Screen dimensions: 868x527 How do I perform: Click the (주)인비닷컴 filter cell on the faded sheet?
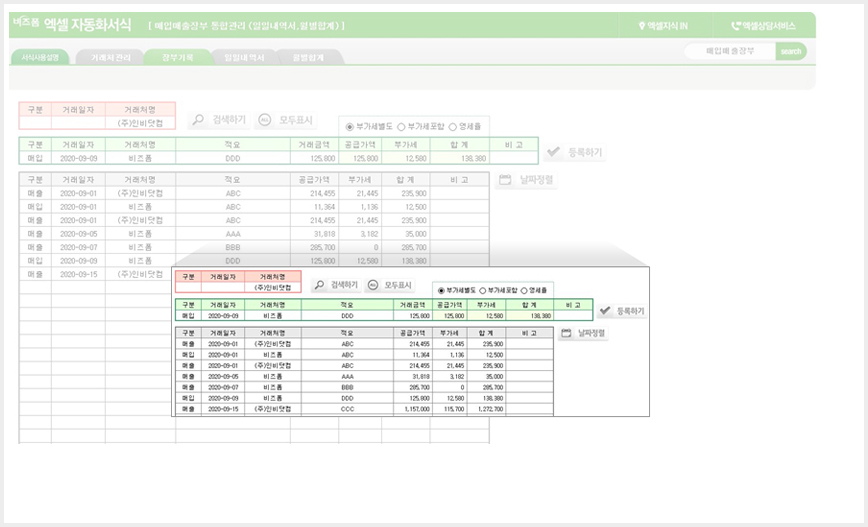coord(140,123)
